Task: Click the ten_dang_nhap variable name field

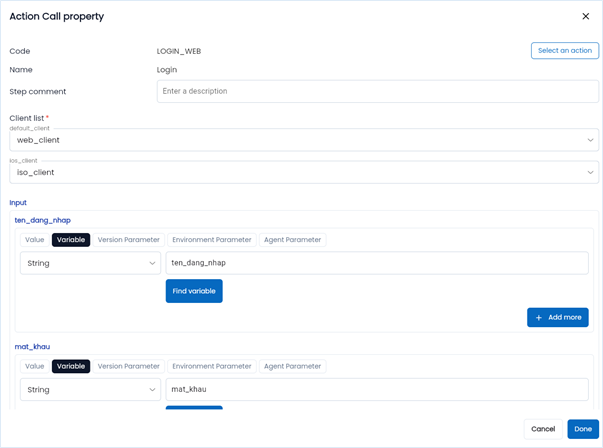Action: (x=376, y=263)
